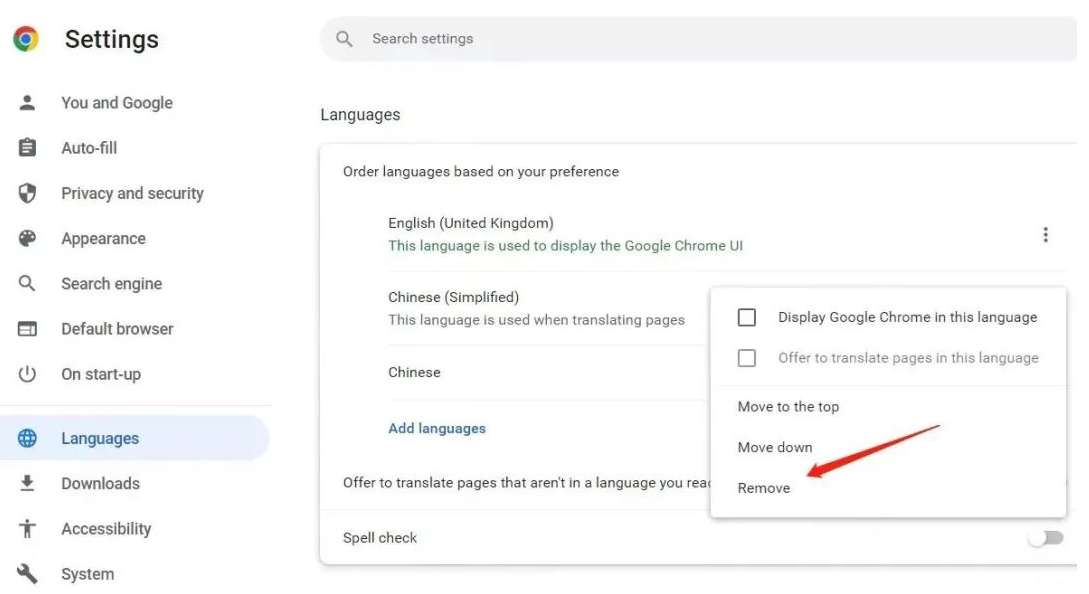This screenshot has height=594, width=1089.
Task: Select the You and Google account icon
Action: [x=25, y=102]
